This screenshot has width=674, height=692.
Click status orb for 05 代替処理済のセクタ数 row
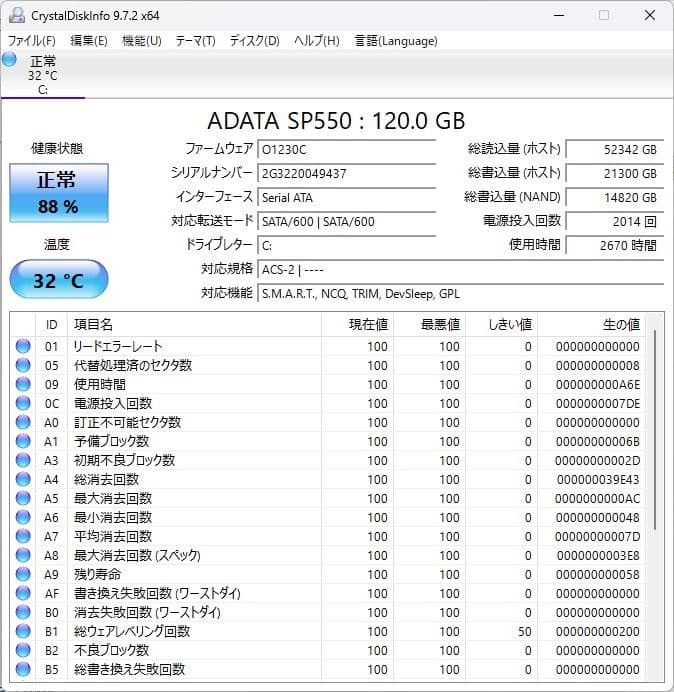click(23, 365)
